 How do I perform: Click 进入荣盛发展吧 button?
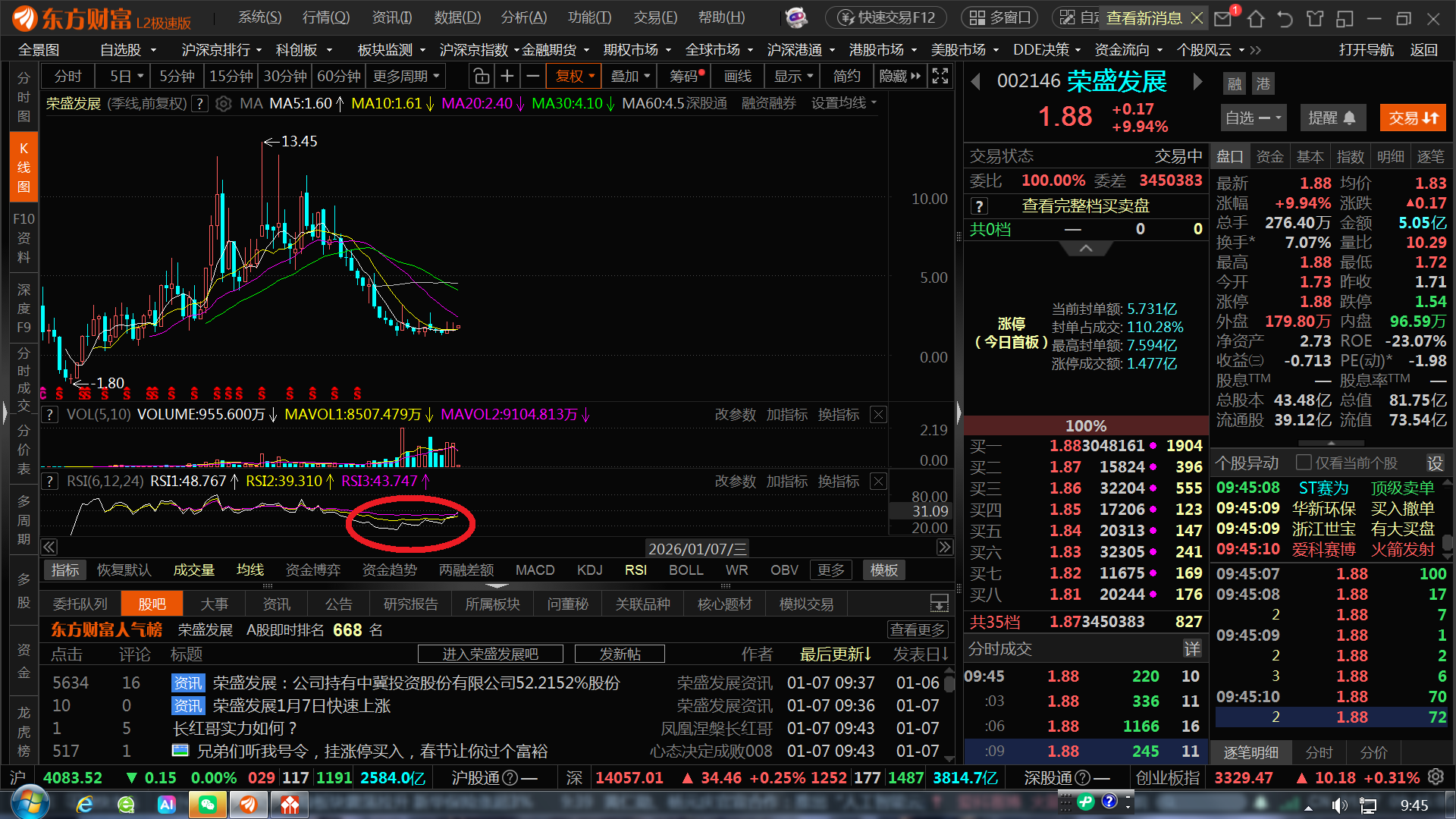pos(490,654)
